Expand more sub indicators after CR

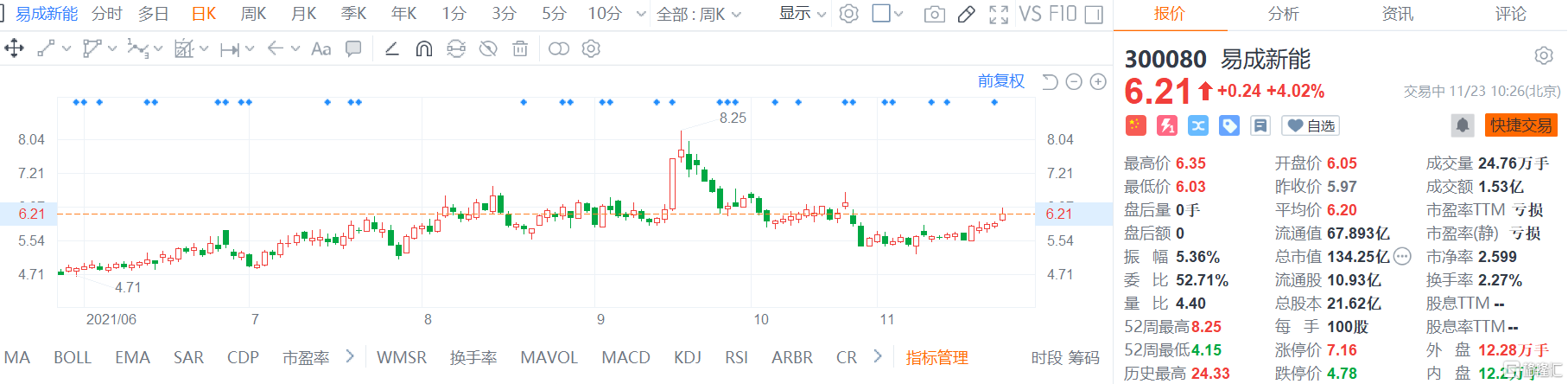point(878,356)
